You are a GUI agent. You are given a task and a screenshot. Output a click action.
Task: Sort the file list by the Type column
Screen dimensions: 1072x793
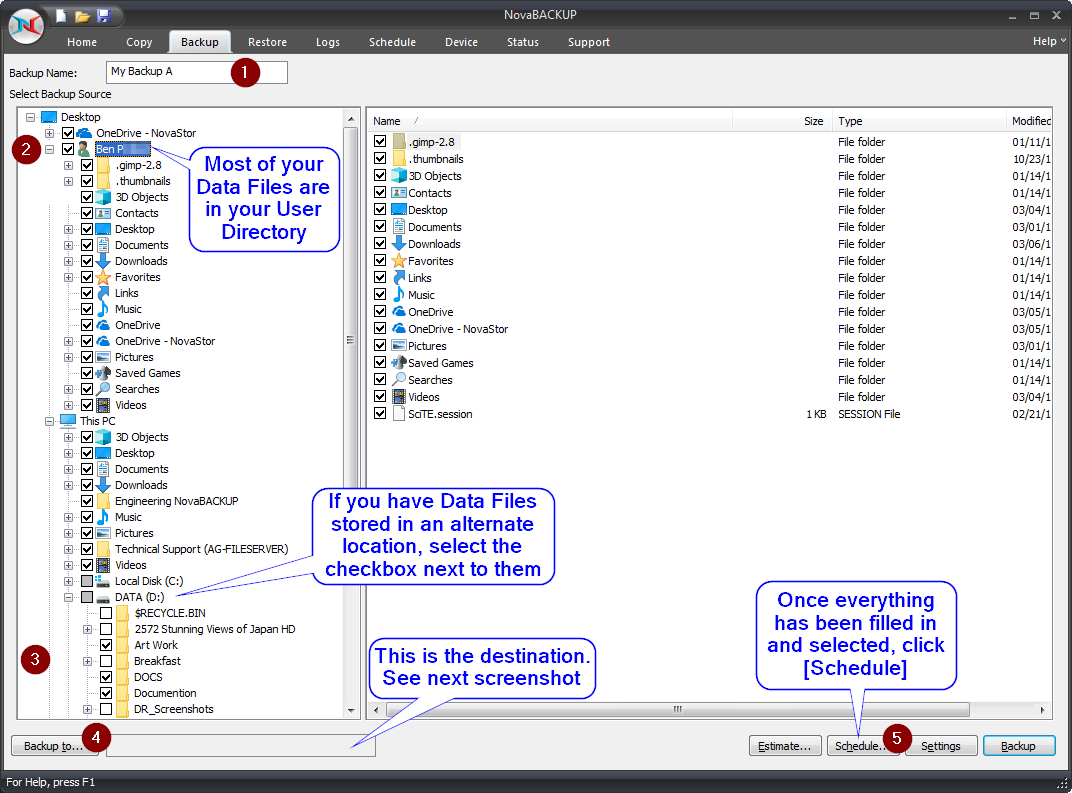click(x=920, y=121)
